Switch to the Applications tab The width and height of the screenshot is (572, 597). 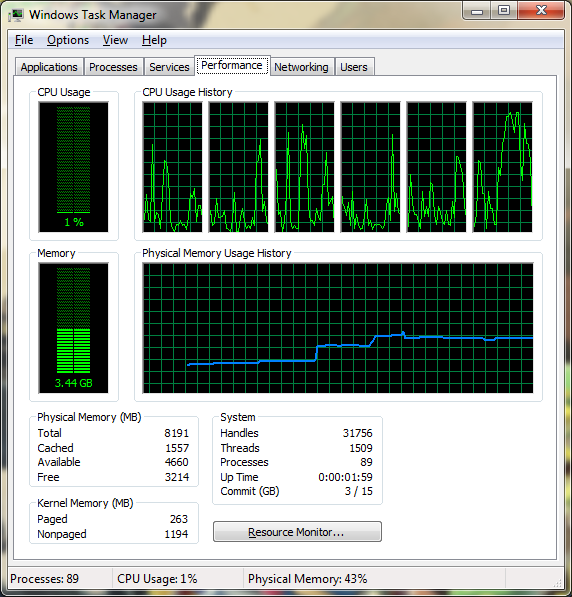pyautogui.click(x=49, y=67)
